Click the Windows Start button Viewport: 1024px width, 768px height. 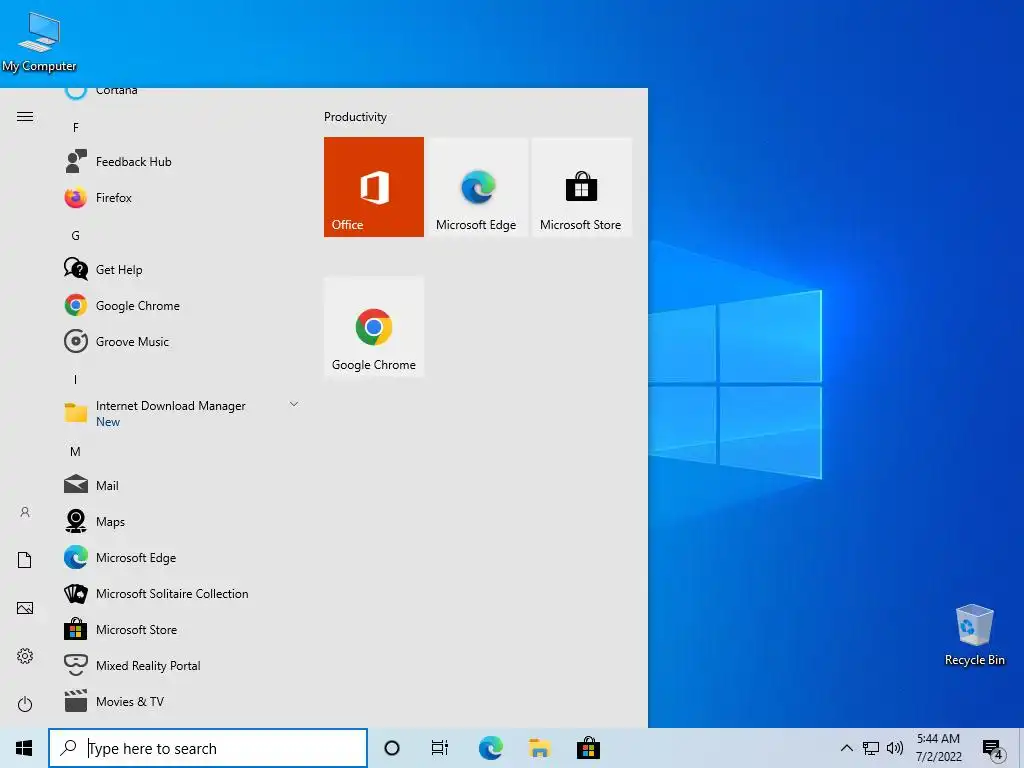point(24,748)
